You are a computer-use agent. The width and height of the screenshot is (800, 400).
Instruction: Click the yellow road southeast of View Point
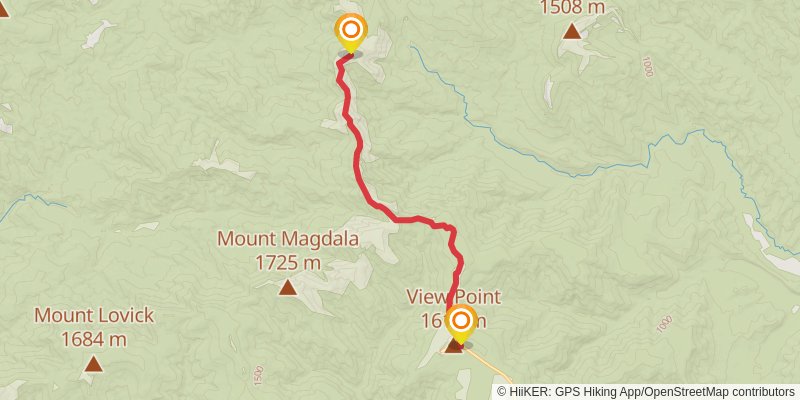click(489, 366)
